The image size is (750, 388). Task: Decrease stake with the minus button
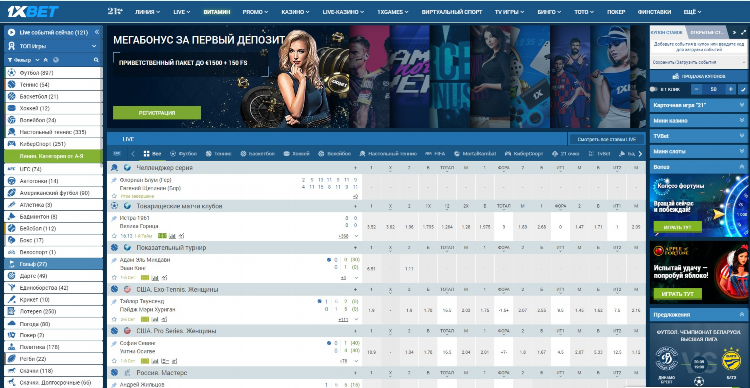point(697,89)
